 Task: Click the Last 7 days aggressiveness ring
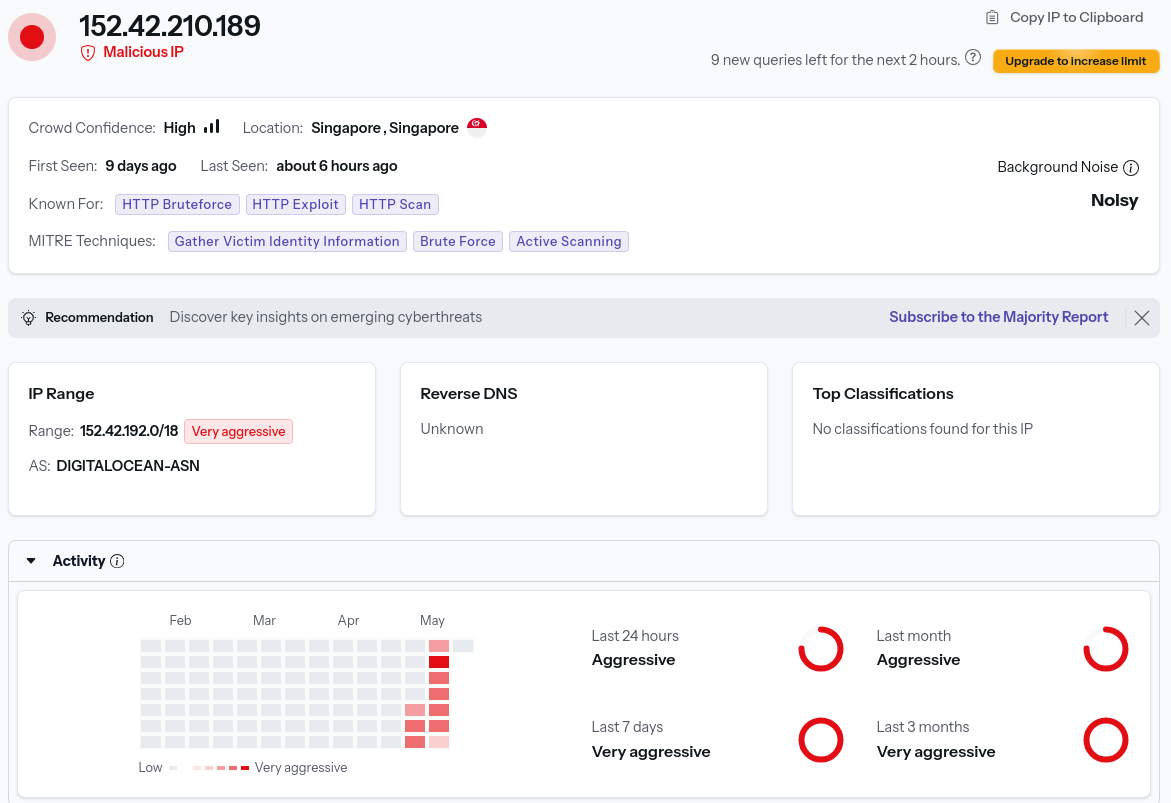(821, 740)
